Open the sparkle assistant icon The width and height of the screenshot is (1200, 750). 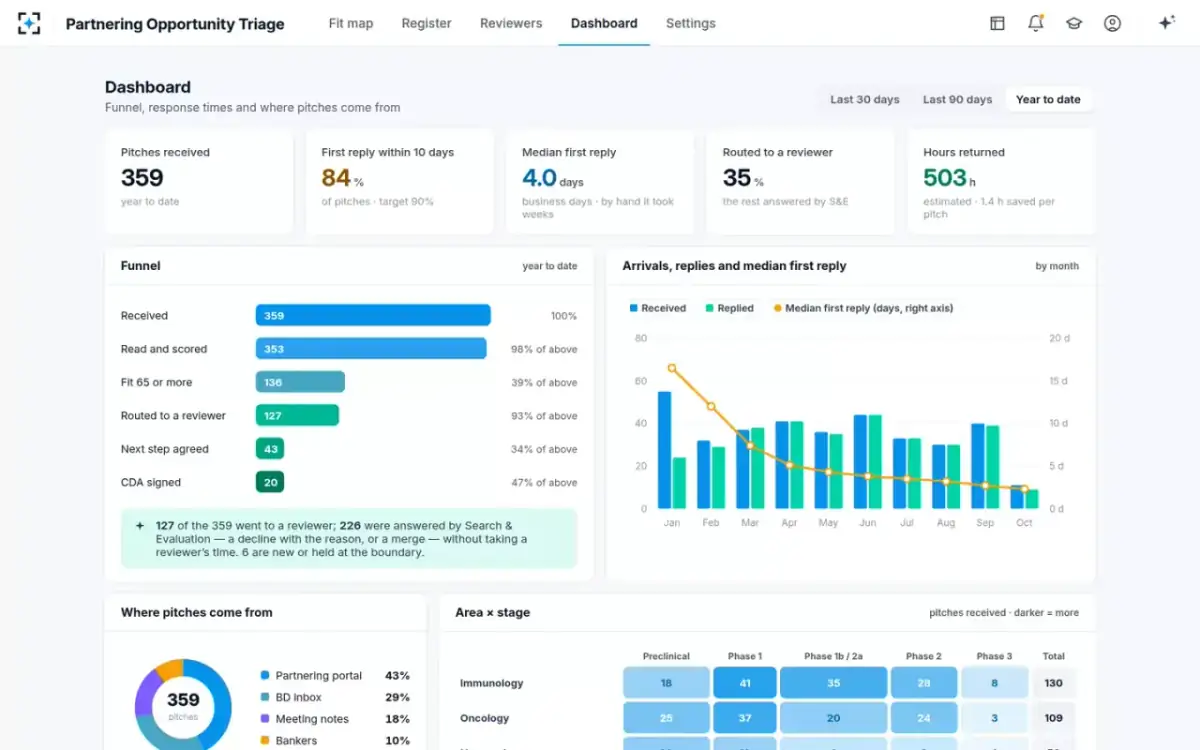[1166, 23]
